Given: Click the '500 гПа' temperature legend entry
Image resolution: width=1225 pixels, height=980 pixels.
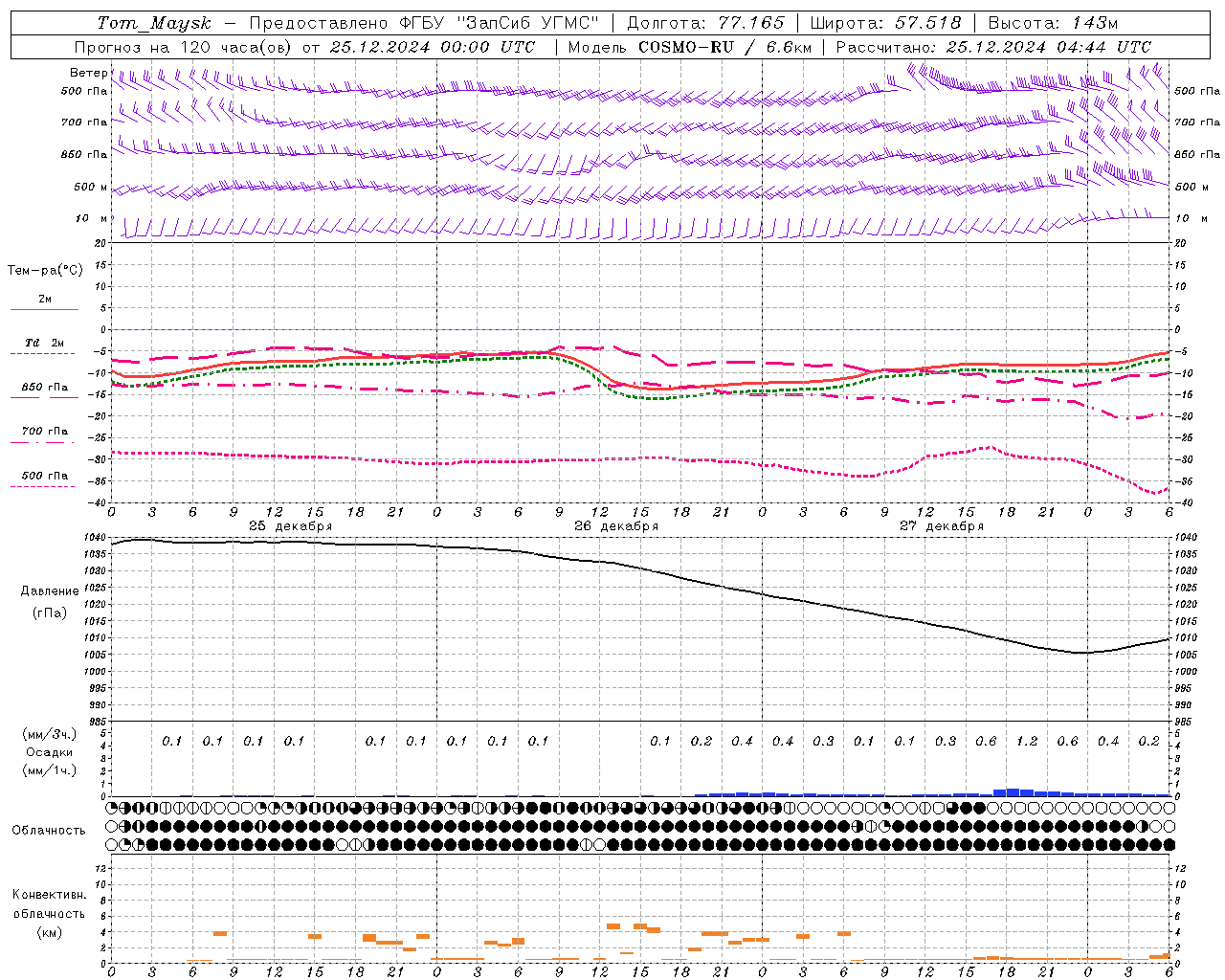Looking at the screenshot, I should coord(44,476).
